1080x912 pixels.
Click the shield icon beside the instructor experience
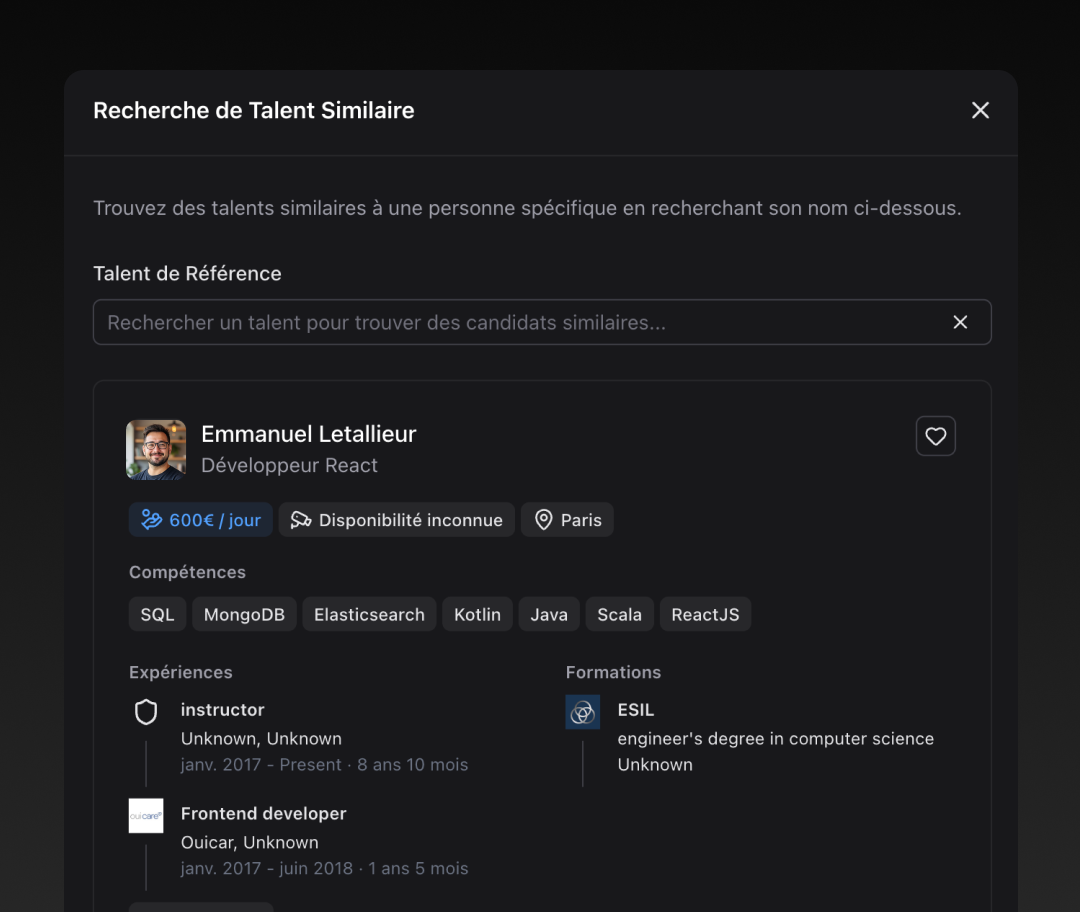(146, 711)
